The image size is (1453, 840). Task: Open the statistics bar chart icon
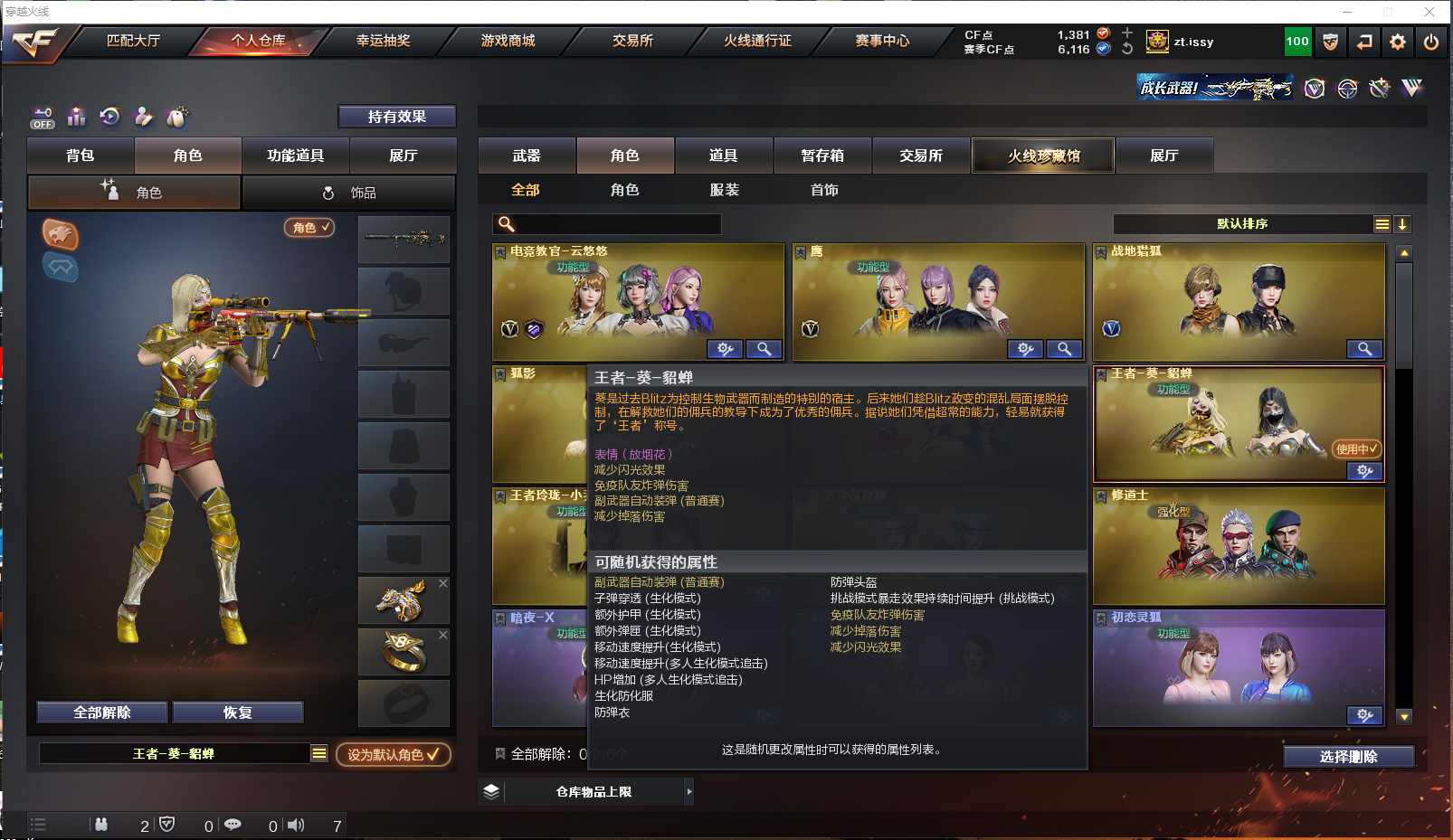coord(76,117)
